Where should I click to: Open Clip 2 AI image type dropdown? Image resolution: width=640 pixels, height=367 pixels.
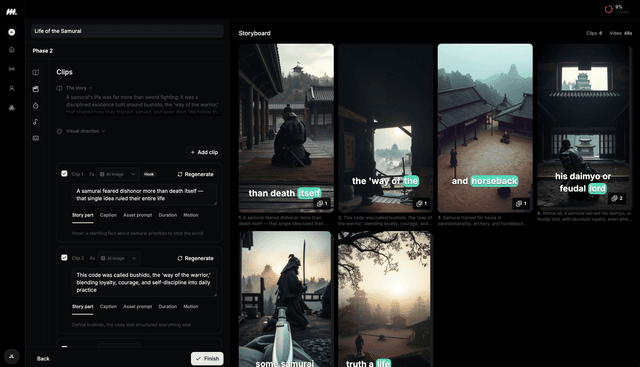pyautogui.click(x=119, y=258)
